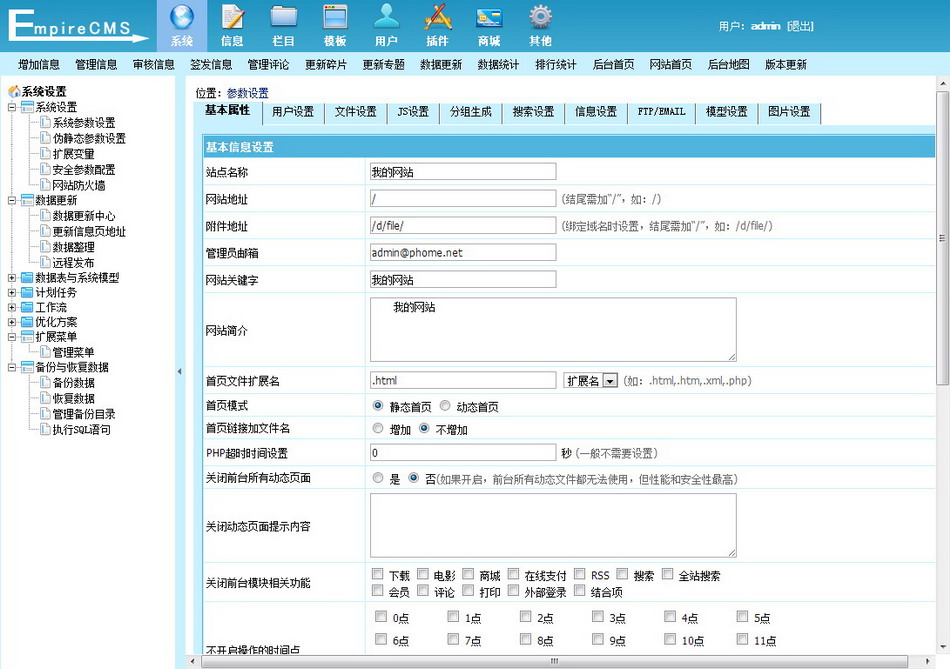950x669 pixels.
Task: Open the 增加信息 link in the sub-menu
Action: coord(39,65)
